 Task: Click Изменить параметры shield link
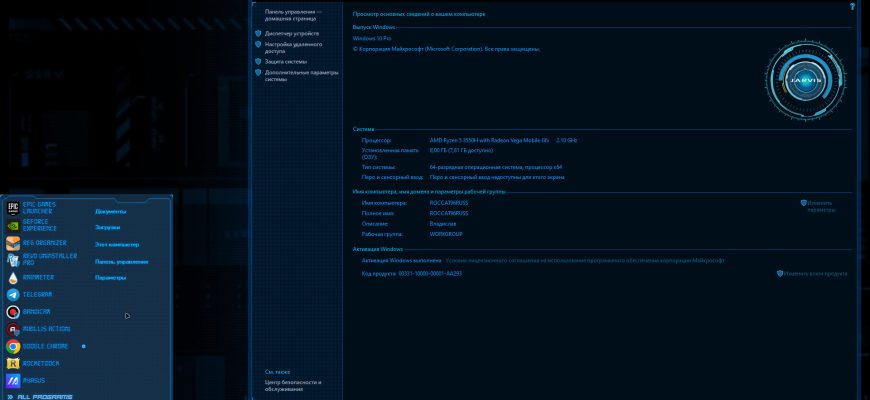(x=818, y=206)
